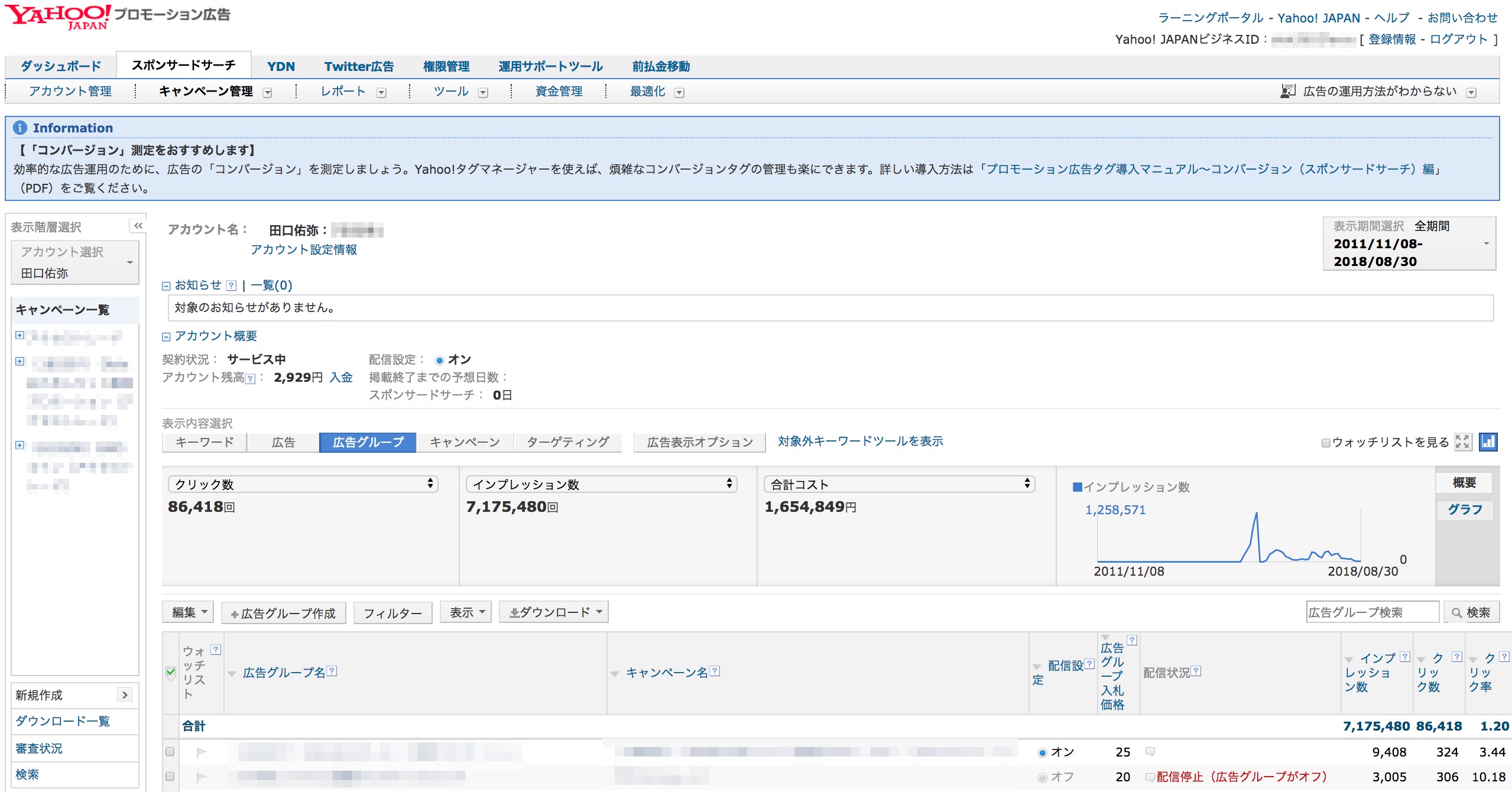Open the 編集 dropdown button
This screenshot has width=1512, height=792.
point(188,612)
